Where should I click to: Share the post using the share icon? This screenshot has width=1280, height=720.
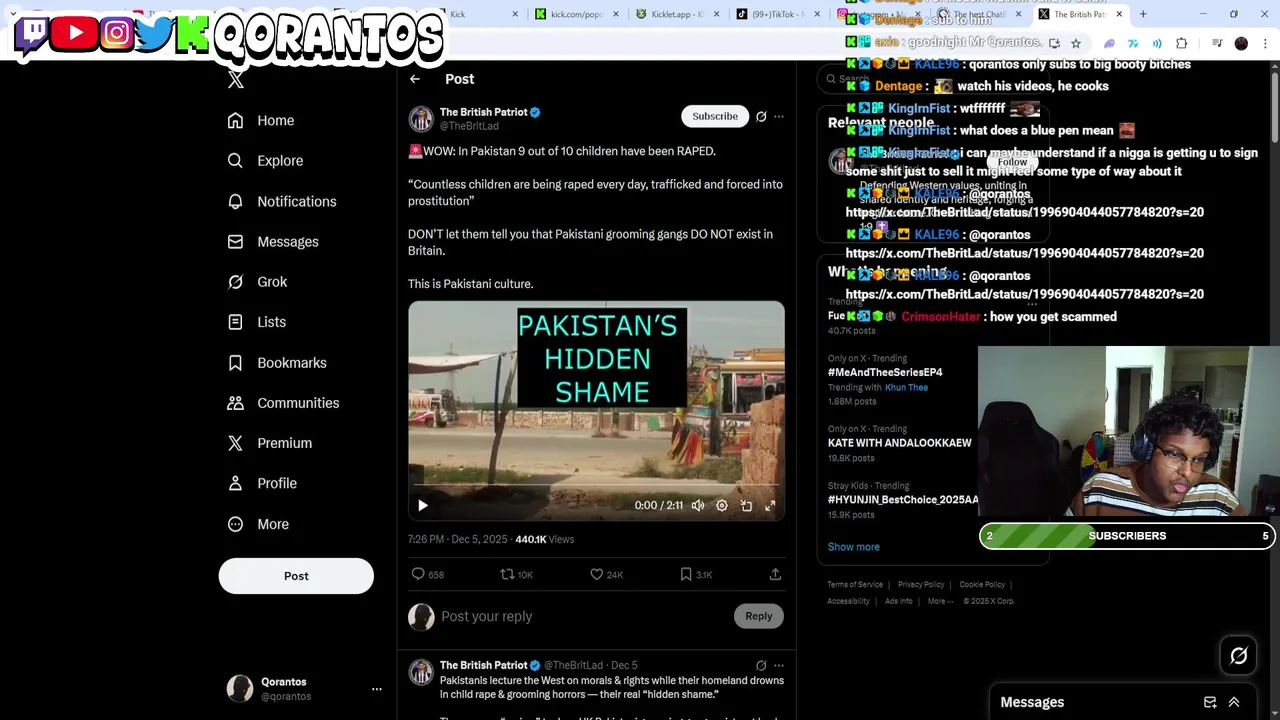(x=775, y=574)
